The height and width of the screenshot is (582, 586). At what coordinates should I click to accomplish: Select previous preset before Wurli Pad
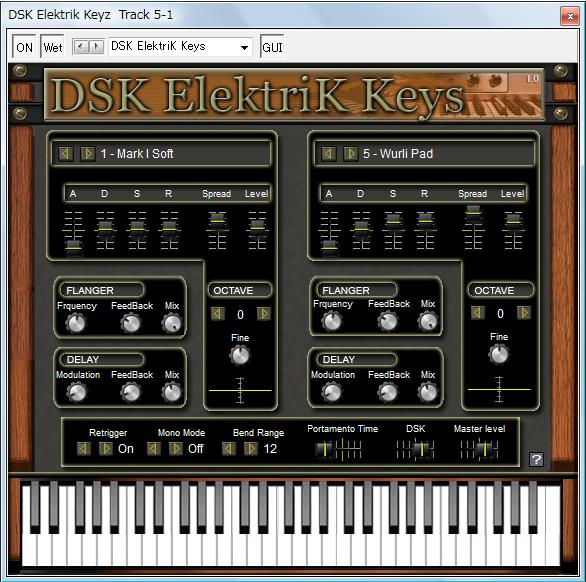(x=329, y=153)
